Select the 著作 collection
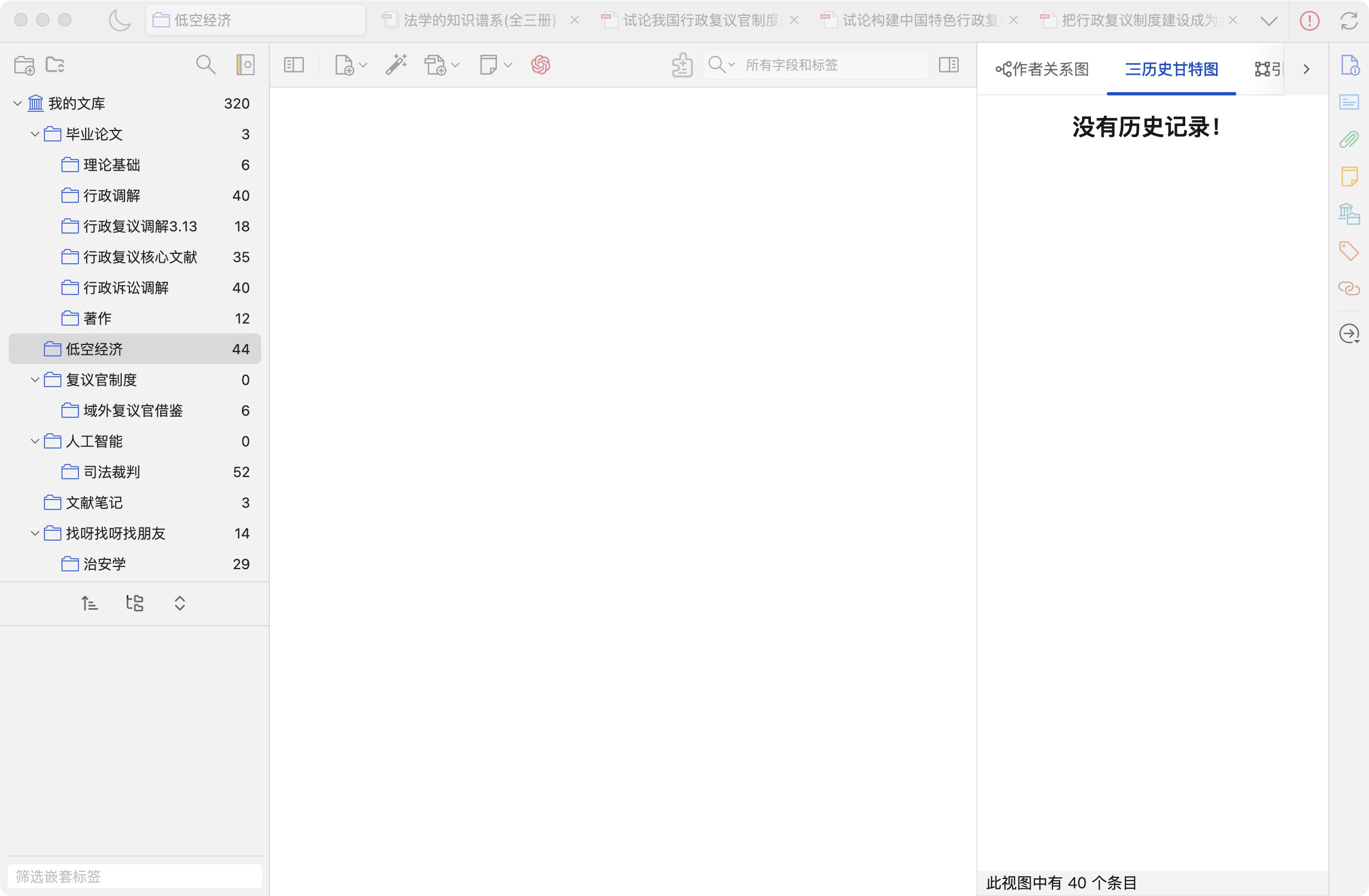The width and height of the screenshot is (1369, 896). pyautogui.click(x=134, y=318)
